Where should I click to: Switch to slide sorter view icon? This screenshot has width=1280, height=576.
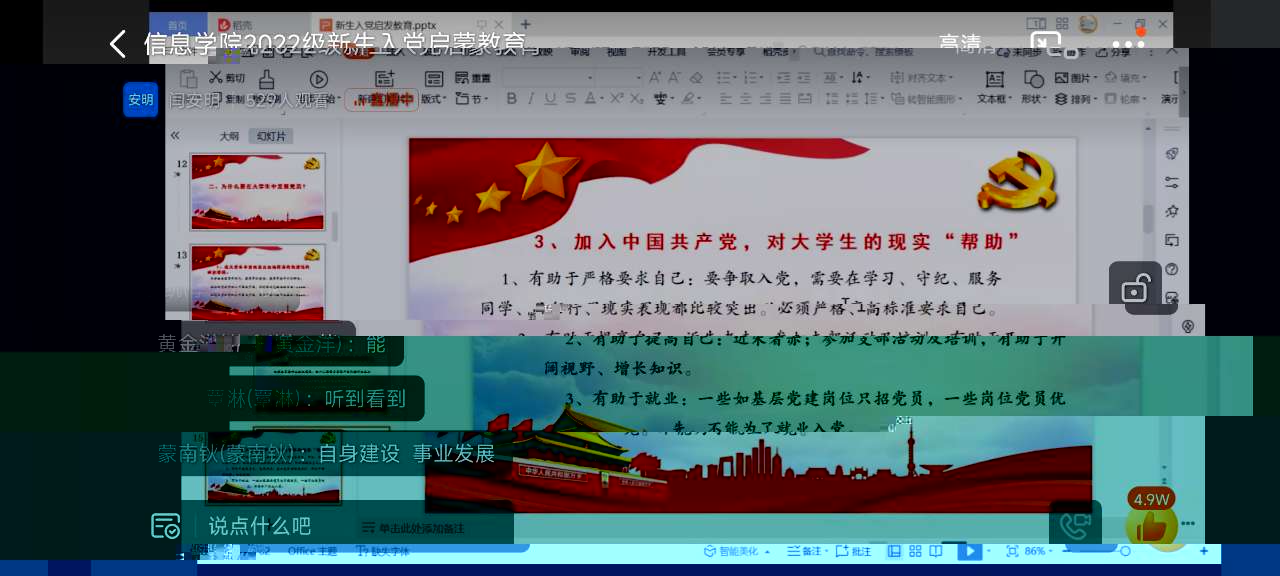(x=915, y=551)
